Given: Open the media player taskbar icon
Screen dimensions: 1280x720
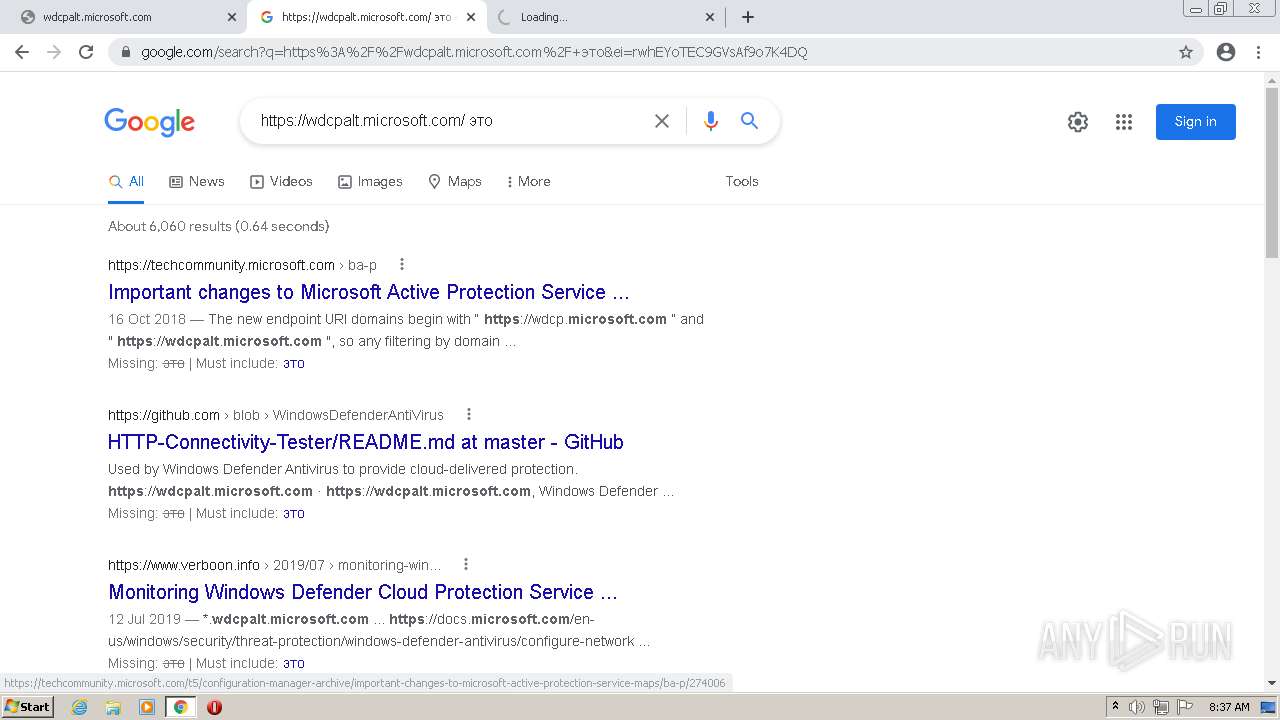Looking at the screenshot, I should click(147, 707).
